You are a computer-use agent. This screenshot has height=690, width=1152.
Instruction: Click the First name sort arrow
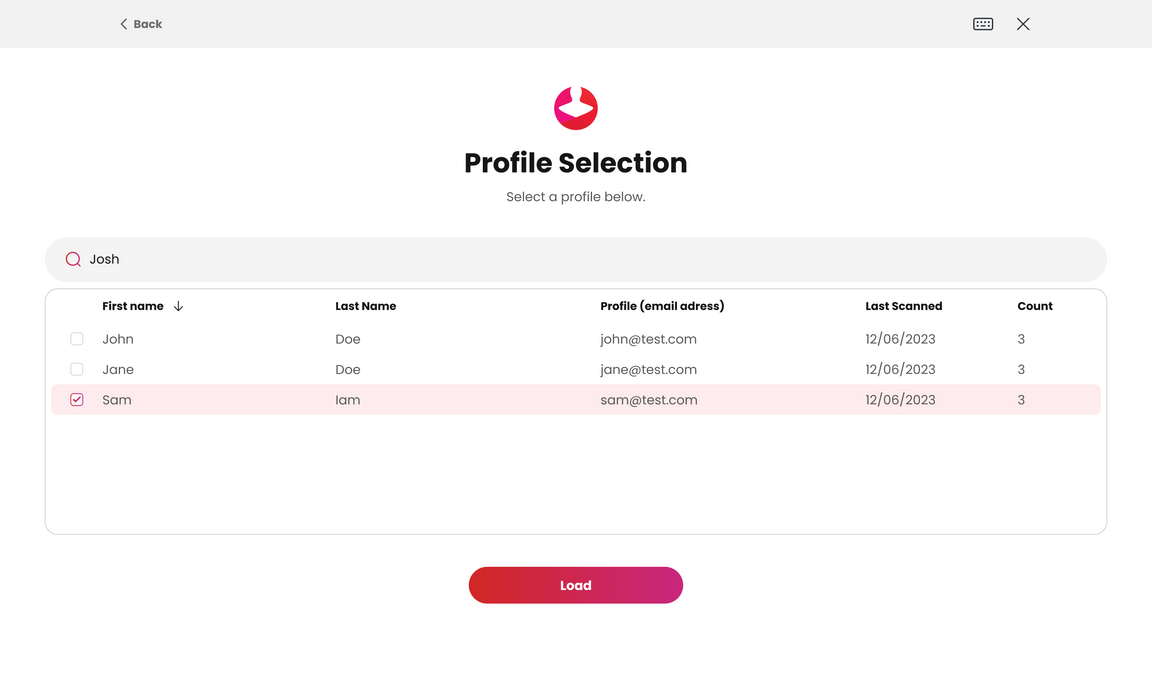click(x=179, y=306)
